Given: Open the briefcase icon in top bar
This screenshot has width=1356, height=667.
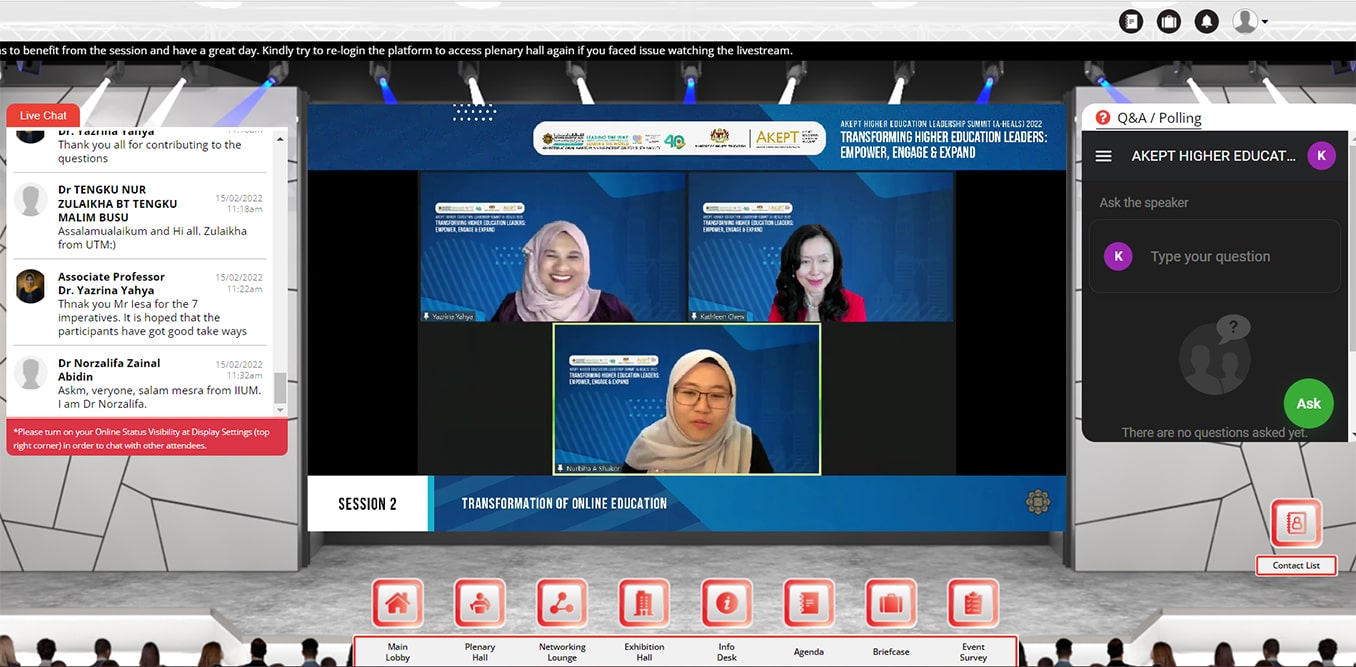Looking at the screenshot, I should tap(1169, 21).
